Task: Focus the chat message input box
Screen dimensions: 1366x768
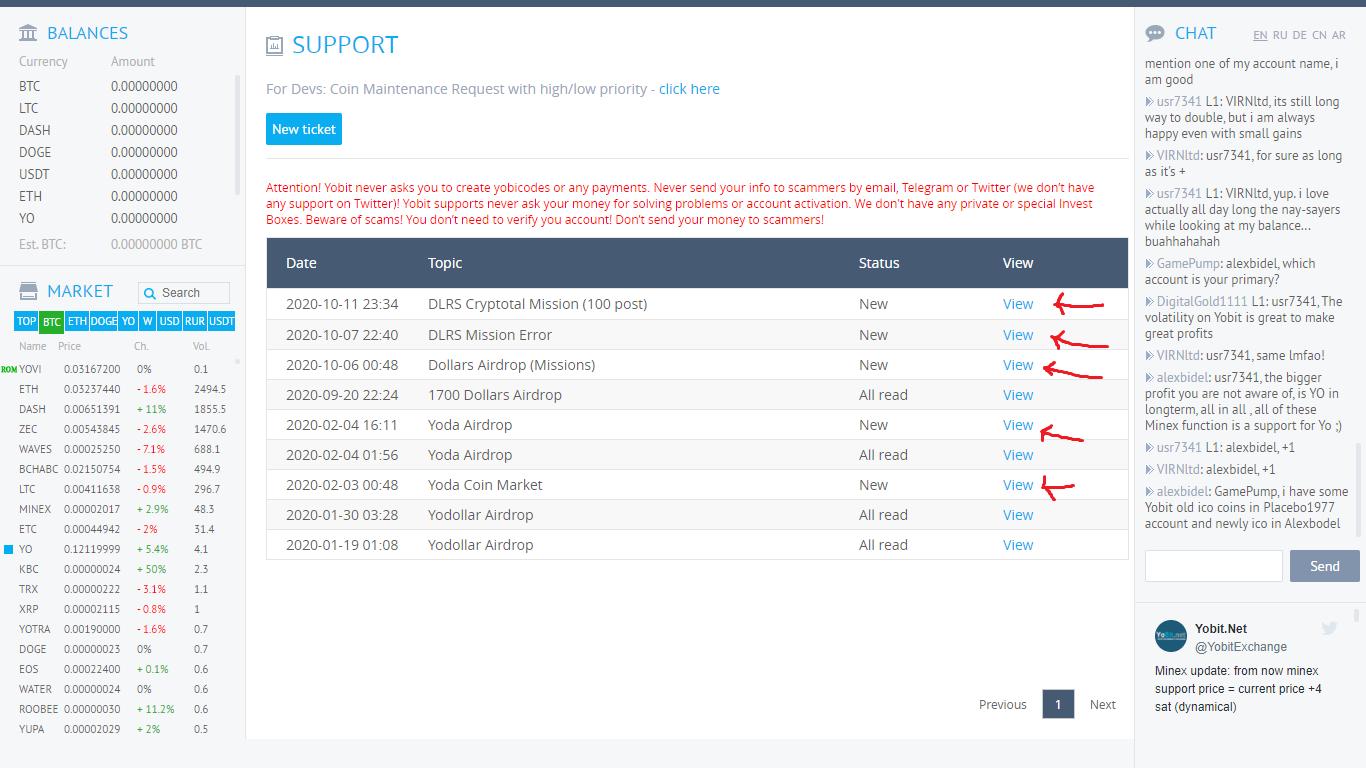Action: [1213, 566]
